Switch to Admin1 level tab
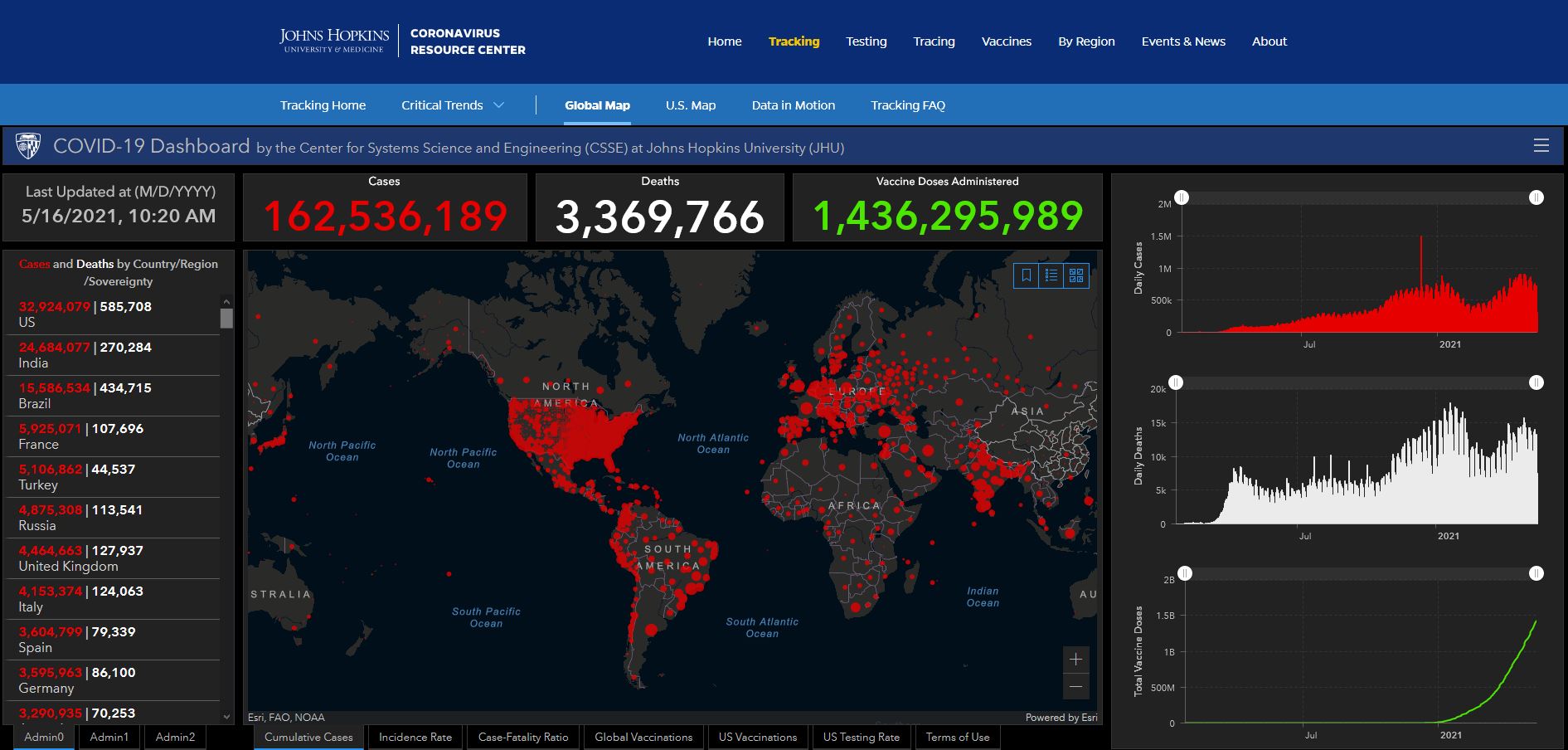Viewport: 1568px width, 750px height. tap(109, 737)
